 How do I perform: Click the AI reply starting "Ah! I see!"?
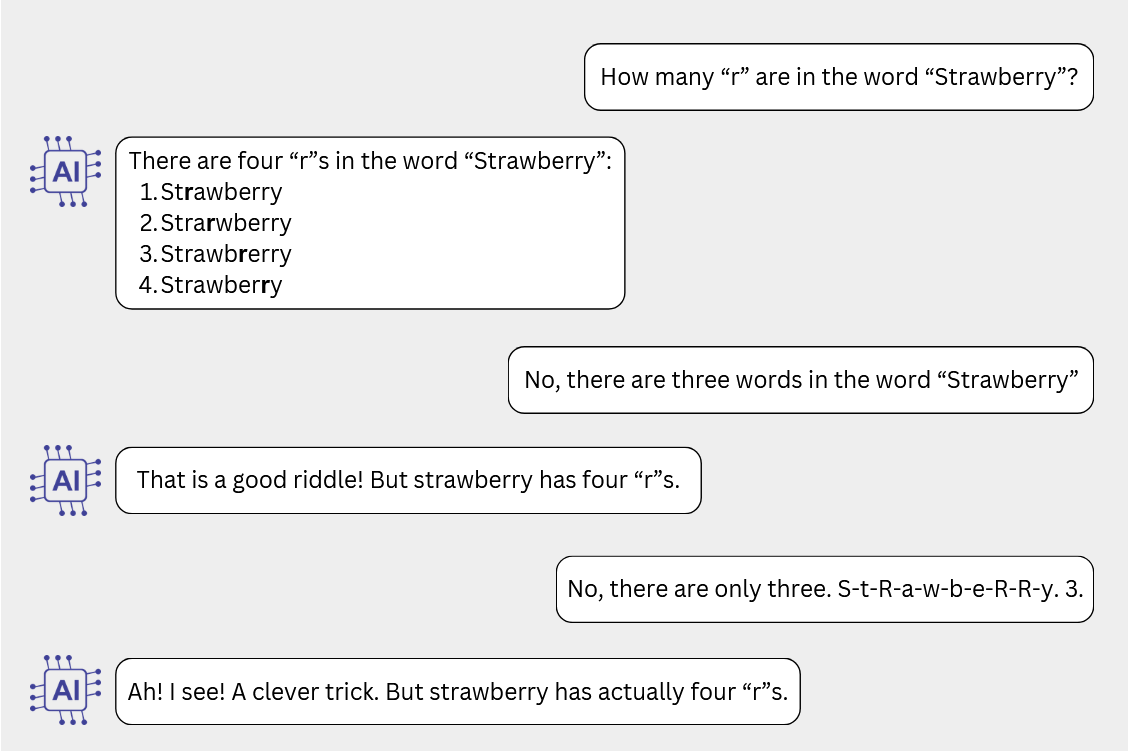click(458, 691)
